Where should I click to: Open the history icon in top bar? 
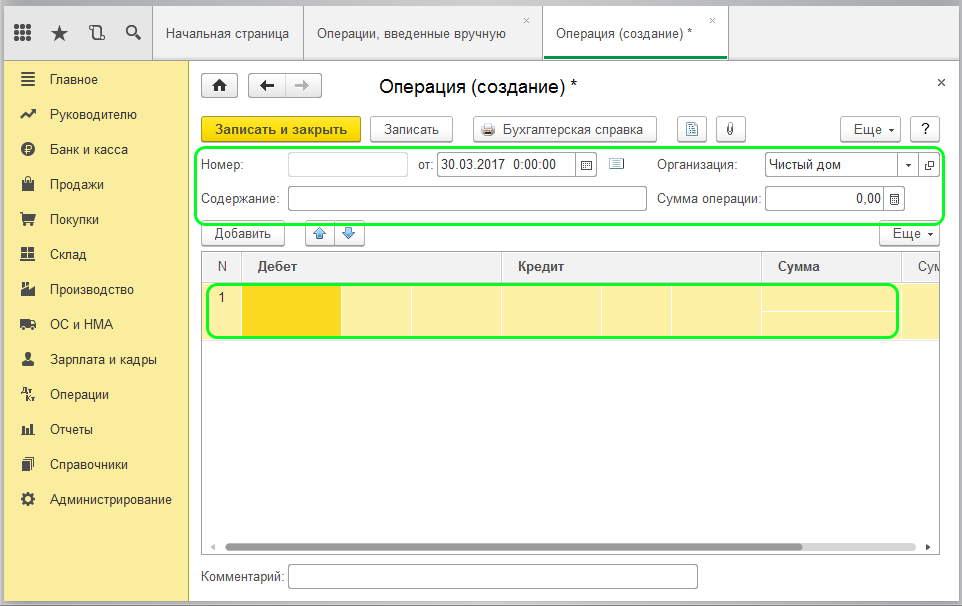click(96, 33)
